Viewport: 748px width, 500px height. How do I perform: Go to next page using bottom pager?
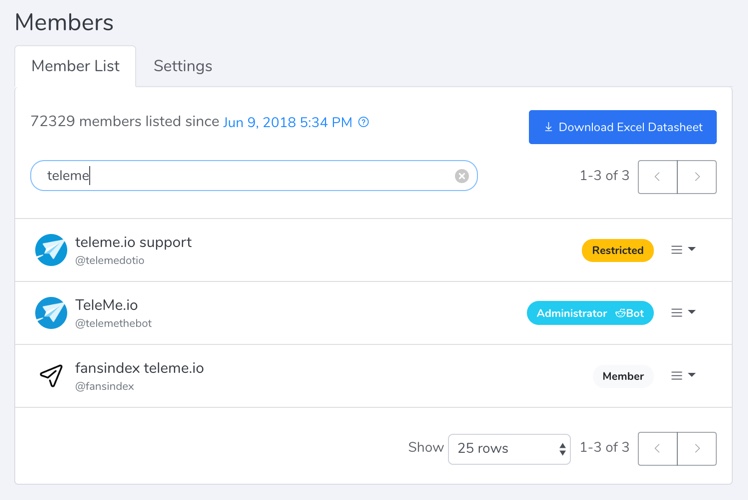(x=697, y=448)
